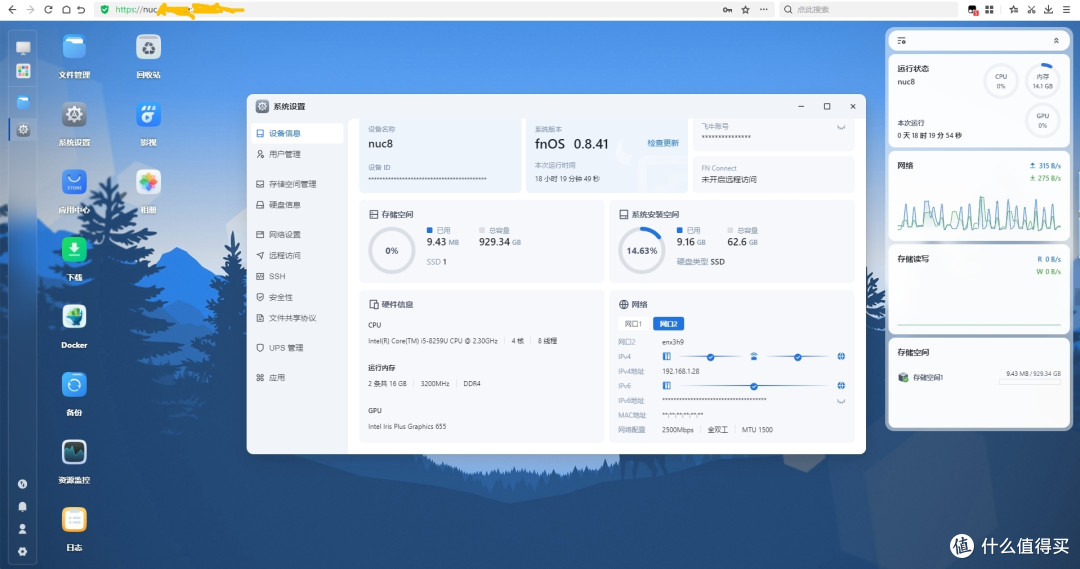Click the IPv4 globe internet icon

coord(841,357)
